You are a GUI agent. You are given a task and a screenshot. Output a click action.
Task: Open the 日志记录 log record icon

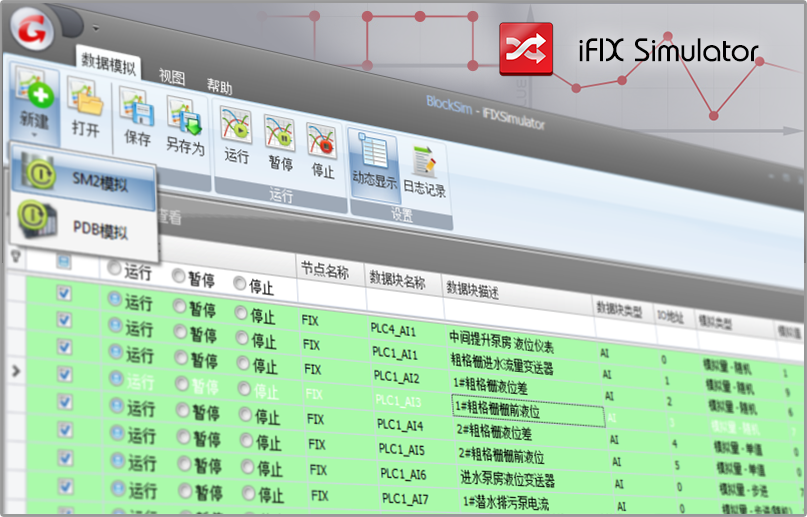click(x=424, y=161)
